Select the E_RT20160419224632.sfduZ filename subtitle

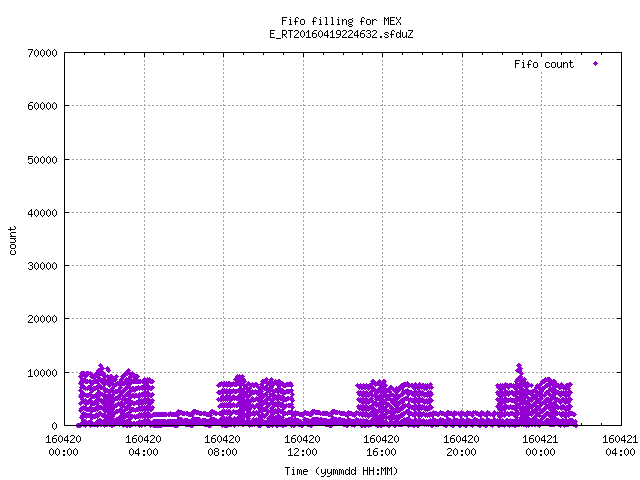[341, 34]
